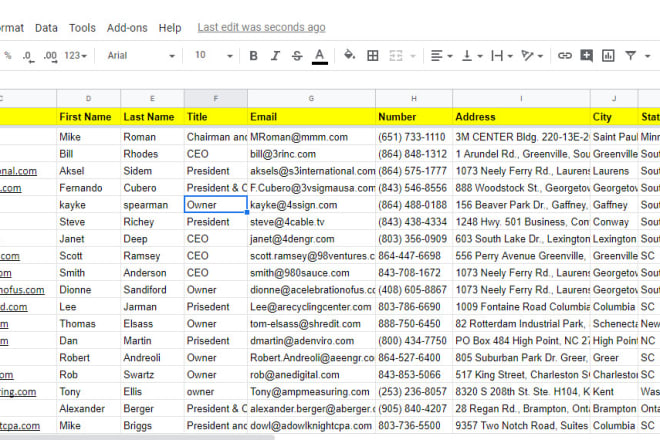Select the Kent city cell
Image resolution: width=660 pixels, height=440 pixels.
614,392
